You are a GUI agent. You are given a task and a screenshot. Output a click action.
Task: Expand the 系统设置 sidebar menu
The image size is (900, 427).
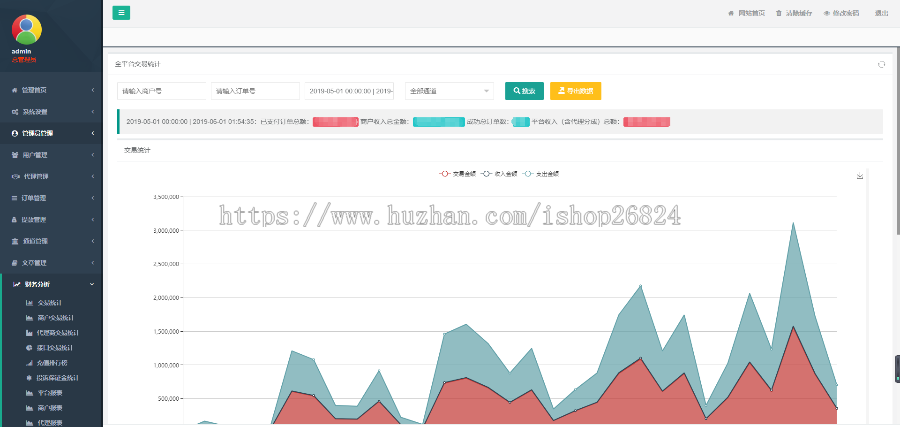pos(51,112)
